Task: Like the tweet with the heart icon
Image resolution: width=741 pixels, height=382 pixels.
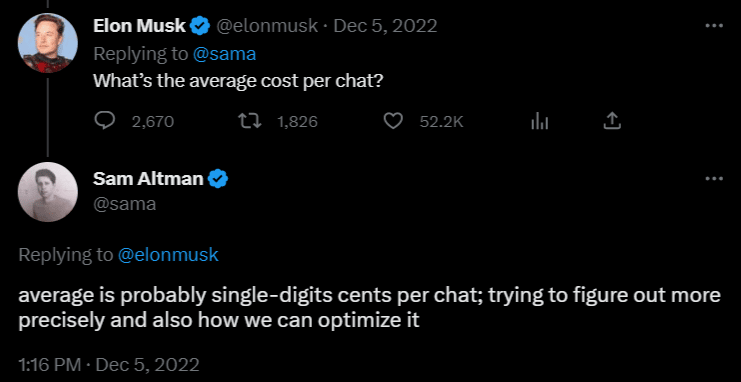Action: click(392, 122)
